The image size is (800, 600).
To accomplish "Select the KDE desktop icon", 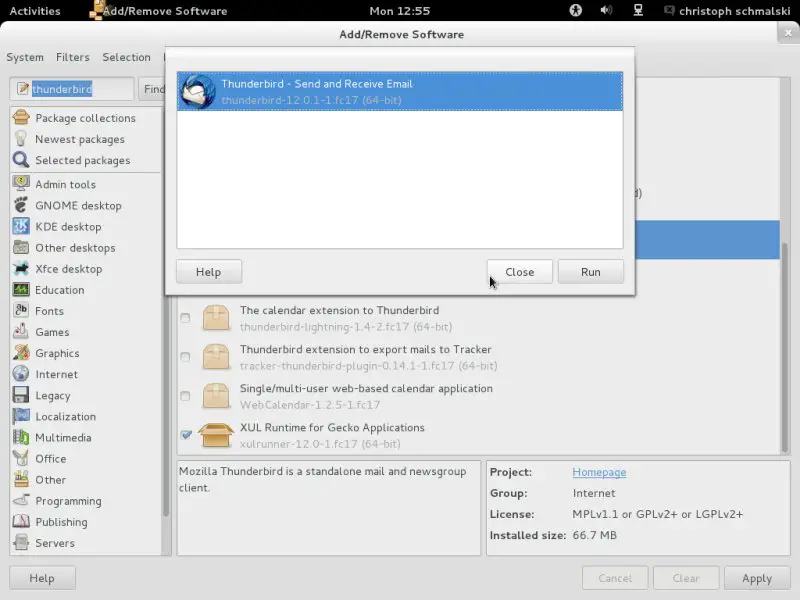I will coord(21,227).
